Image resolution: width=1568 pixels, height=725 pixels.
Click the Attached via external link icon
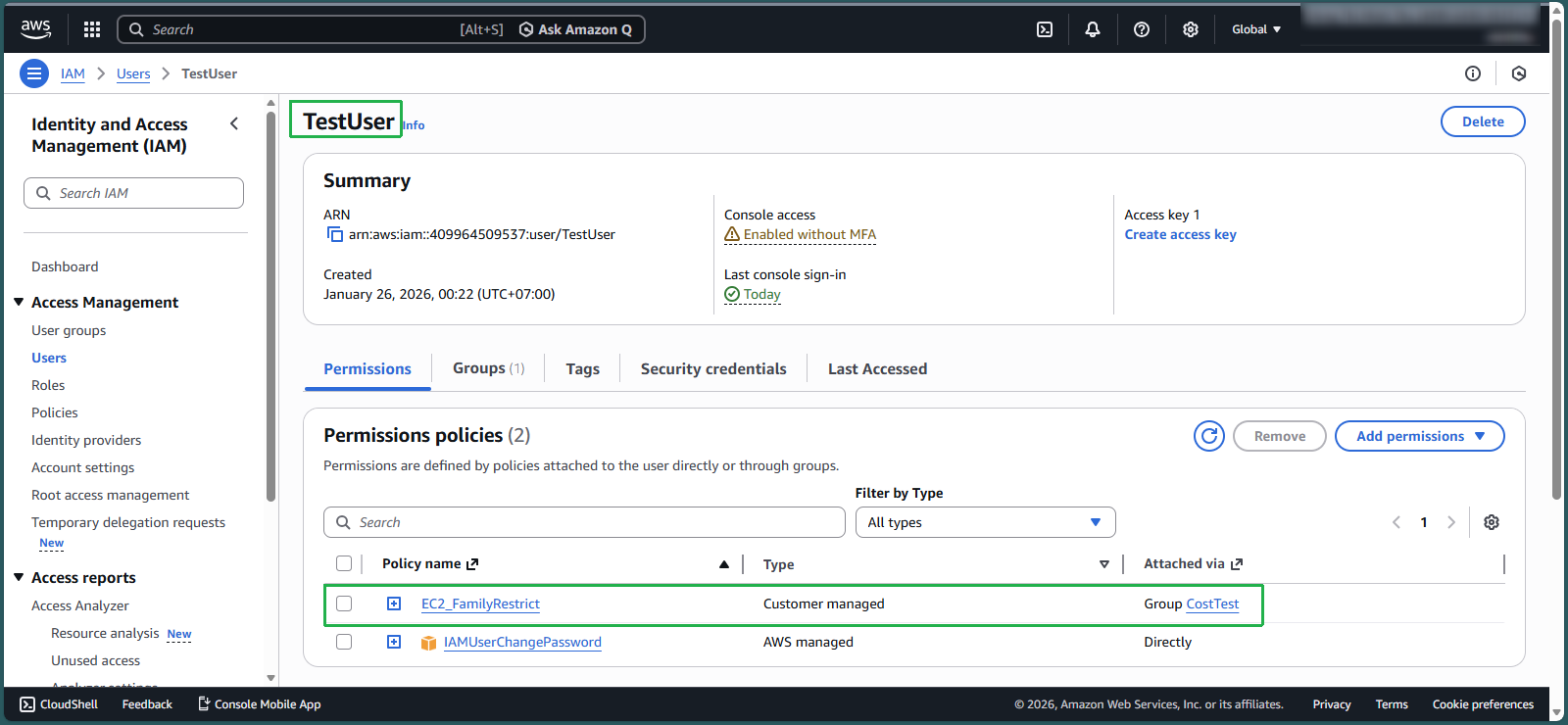click(1237, 564)
